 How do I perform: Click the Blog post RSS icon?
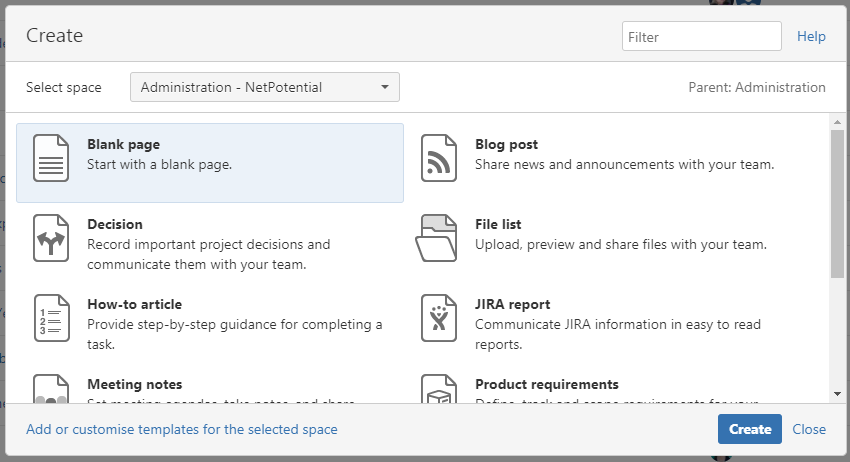439,158
